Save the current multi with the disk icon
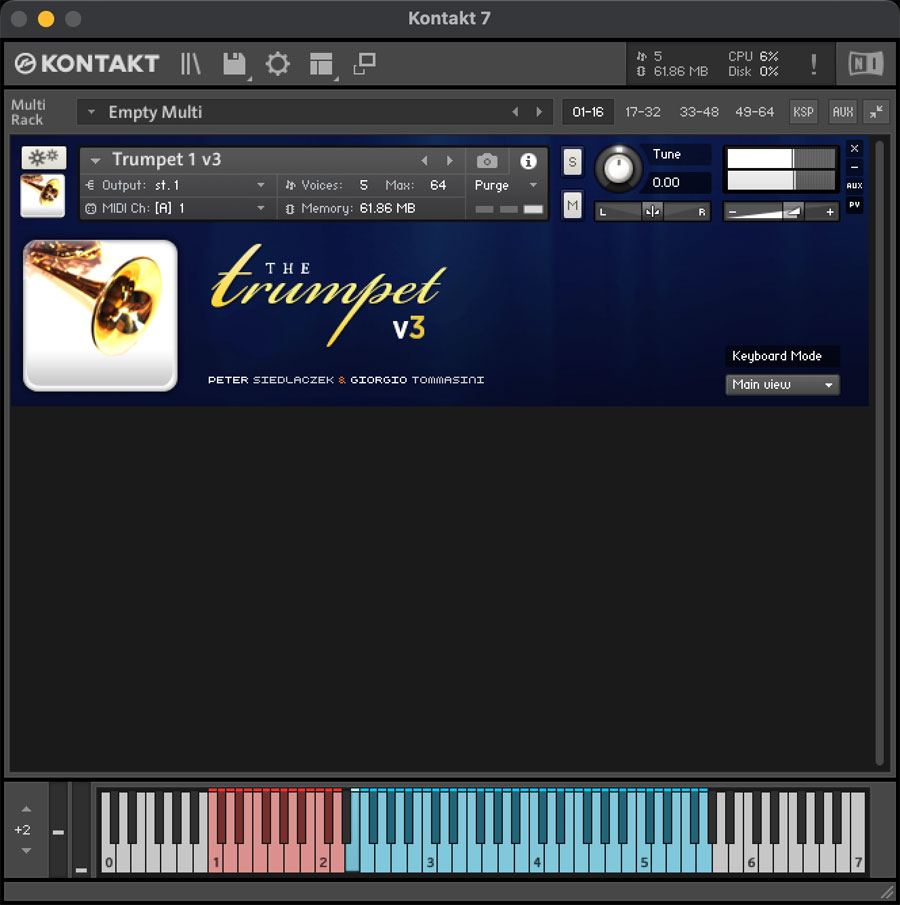The width and height of the screenshot is (900, 905). pos(235,64)
